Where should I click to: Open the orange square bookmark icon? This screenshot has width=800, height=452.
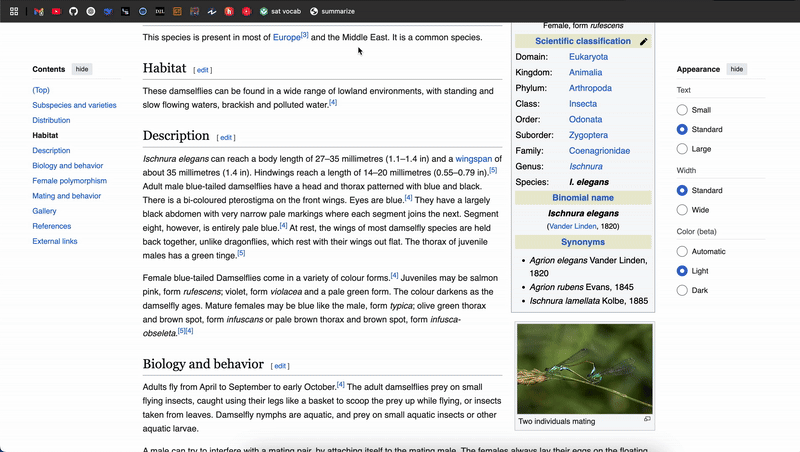[177, 11]
